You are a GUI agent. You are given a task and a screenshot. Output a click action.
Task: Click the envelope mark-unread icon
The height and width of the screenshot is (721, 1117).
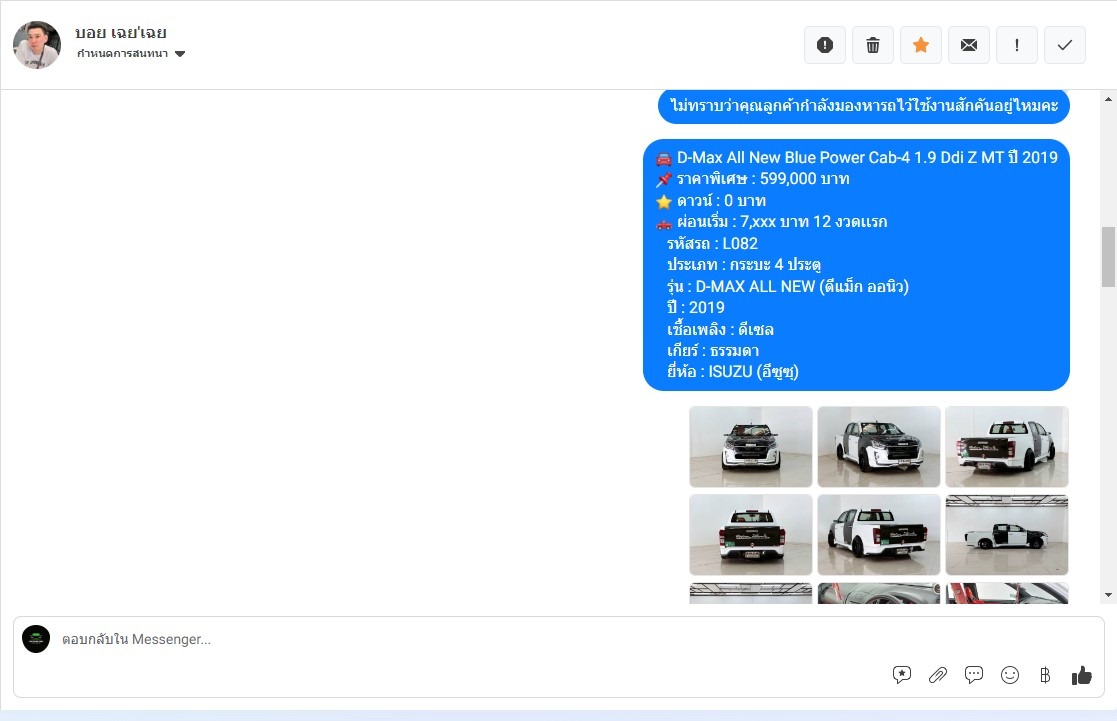969,45
